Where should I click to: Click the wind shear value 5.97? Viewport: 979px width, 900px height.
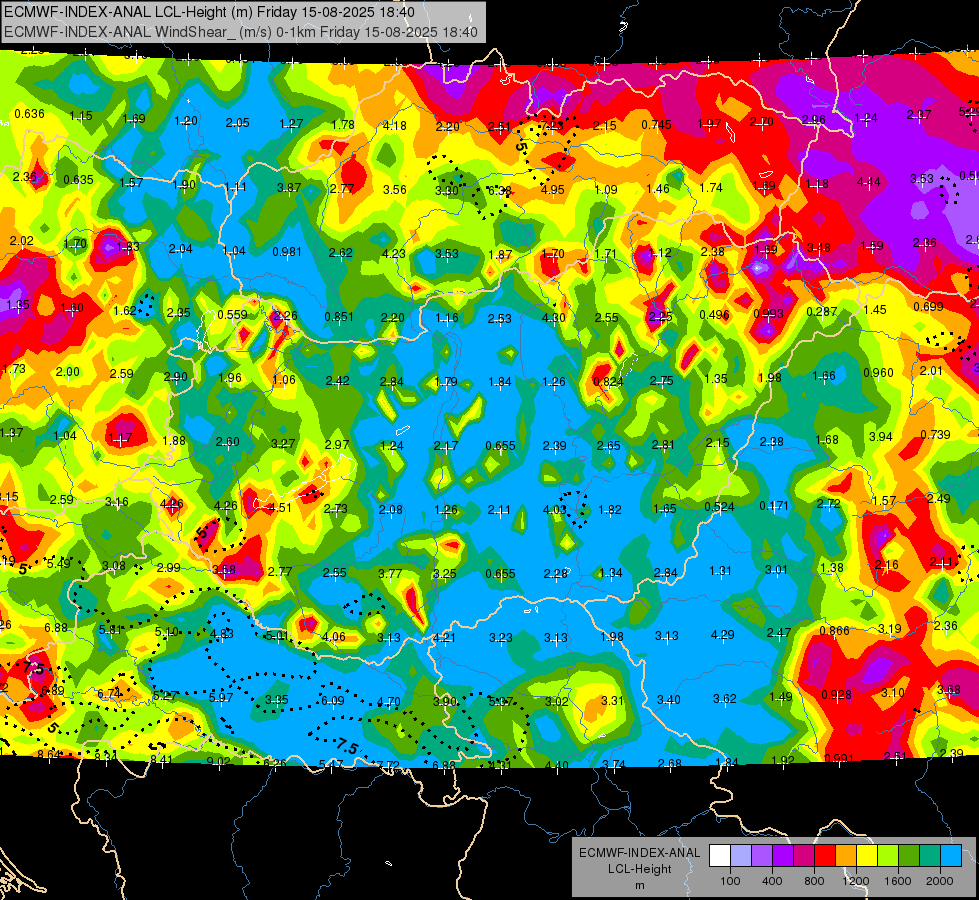(221, 698)
